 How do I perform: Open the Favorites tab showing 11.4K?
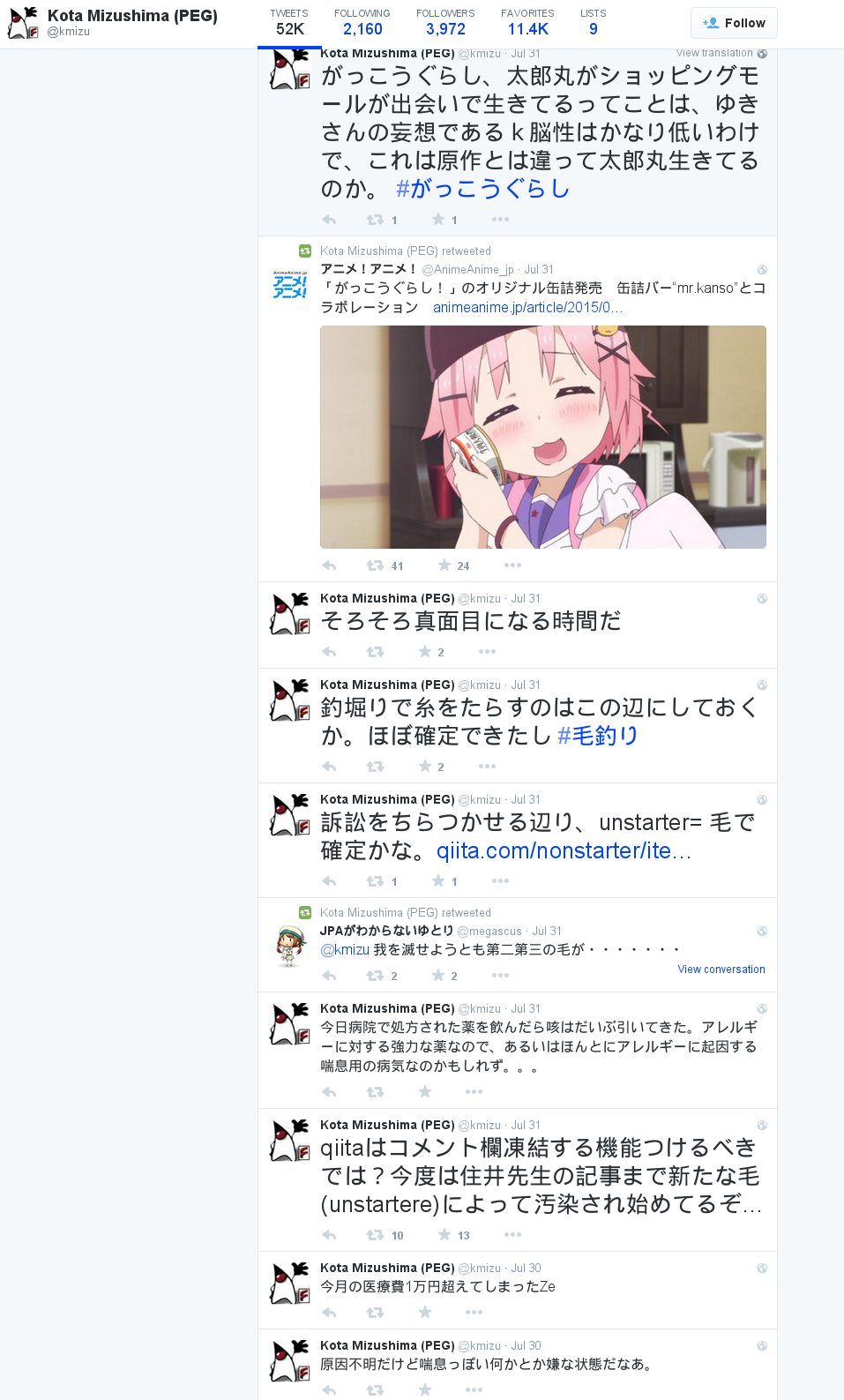pyautogui.click(x=527, y=23)
